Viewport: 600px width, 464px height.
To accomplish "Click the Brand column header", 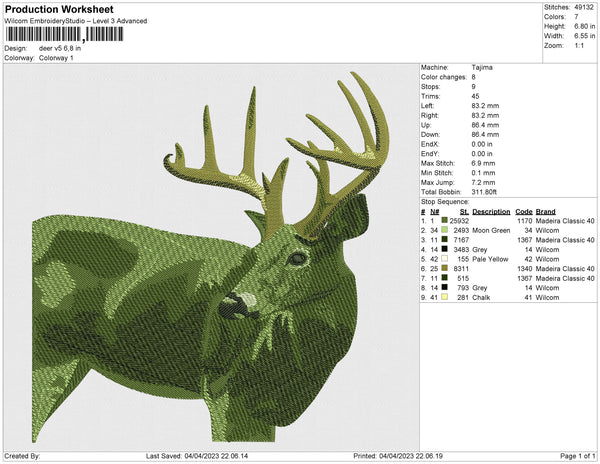I will (548, 212).
